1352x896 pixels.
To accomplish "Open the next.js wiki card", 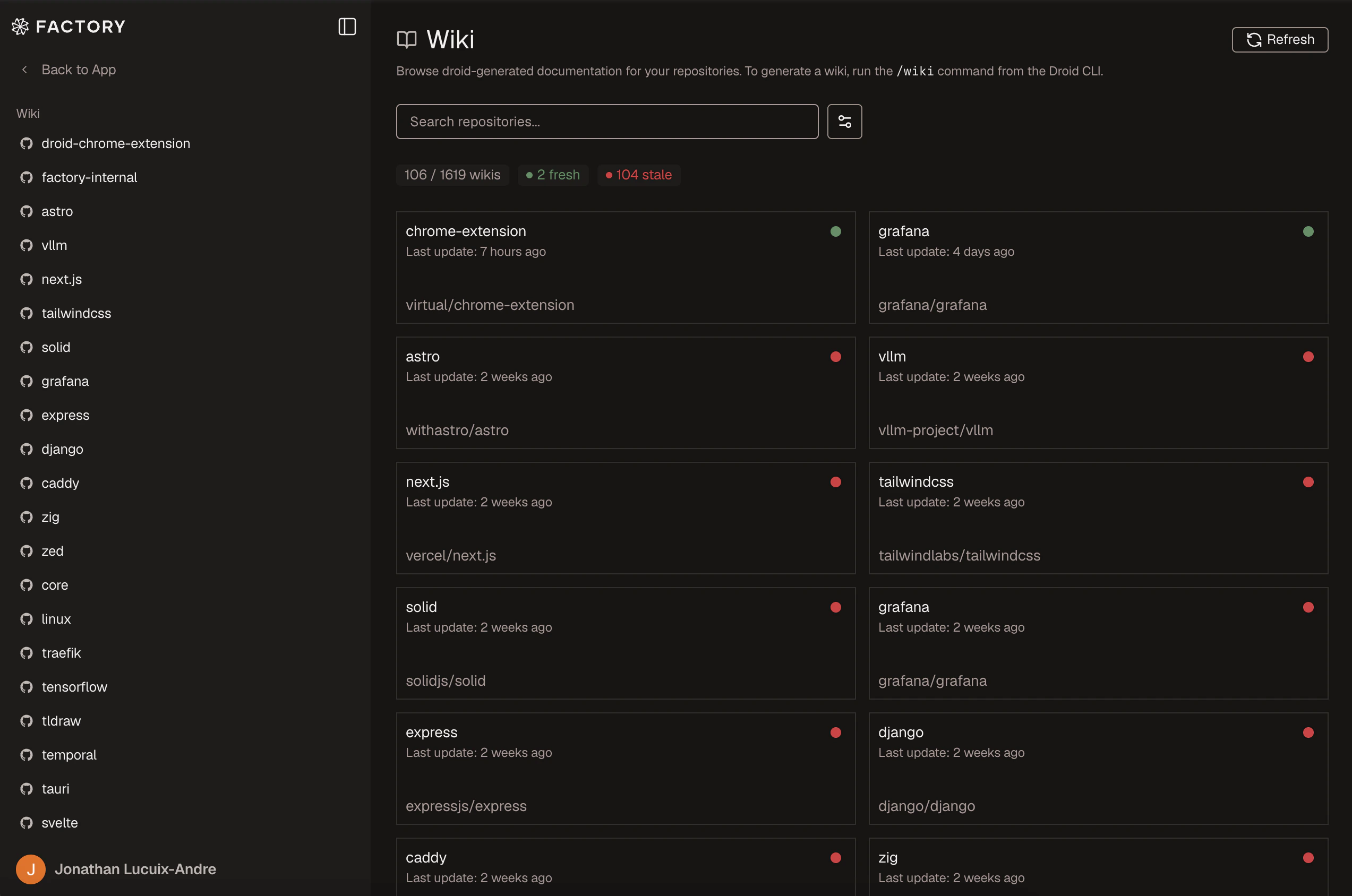I will click(626, 518).
